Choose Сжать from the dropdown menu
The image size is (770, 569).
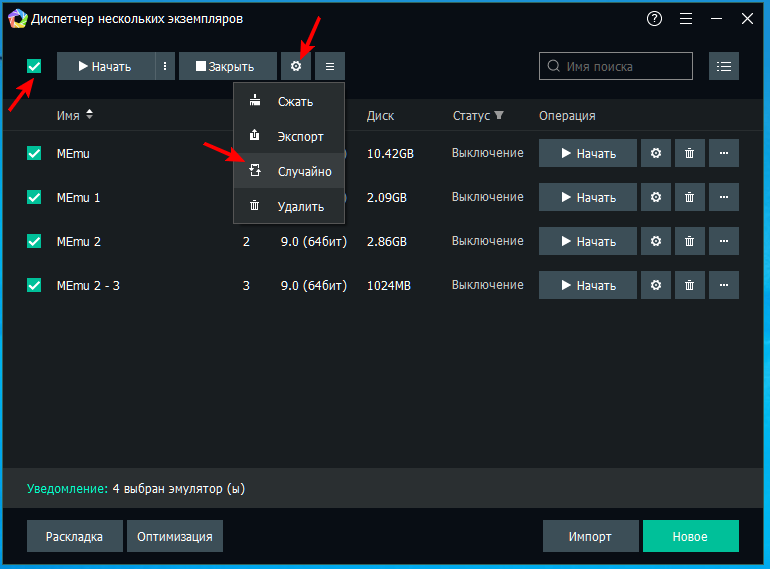289,101
